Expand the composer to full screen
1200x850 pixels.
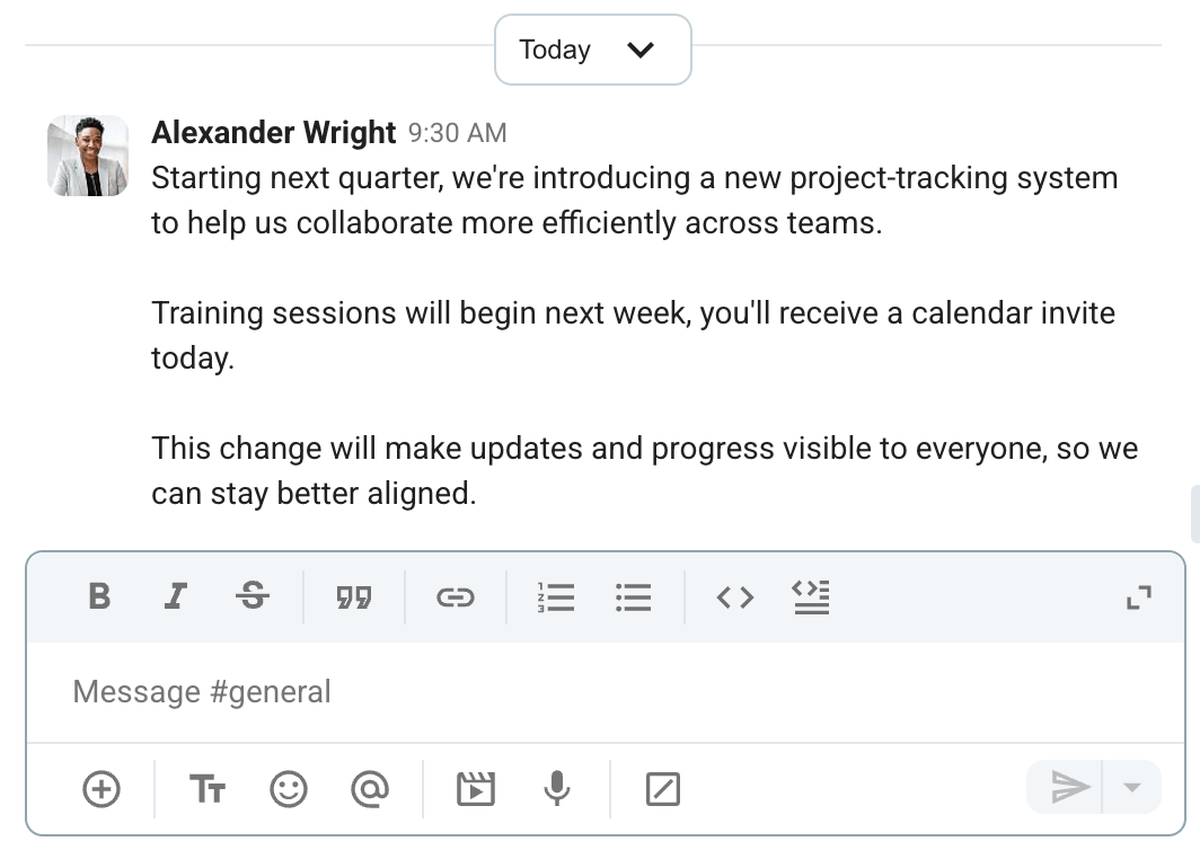[x=1137, y=597]
